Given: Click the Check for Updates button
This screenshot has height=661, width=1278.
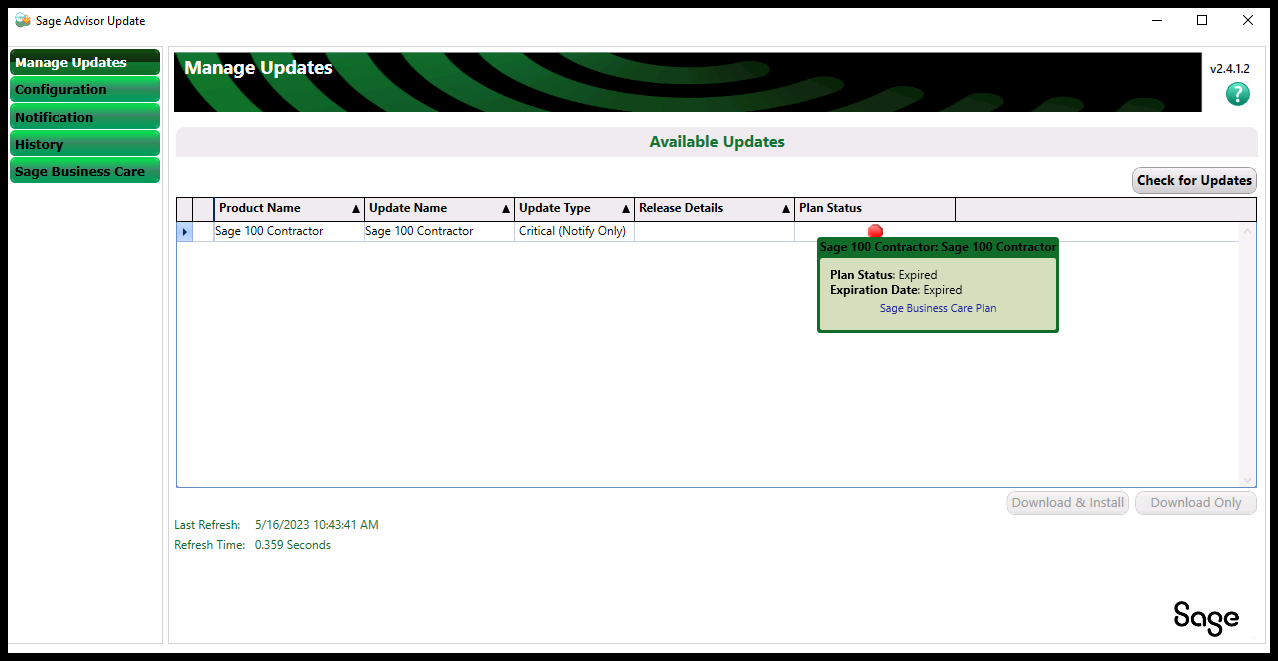Looking at the screenshot, I should 1194,180.
